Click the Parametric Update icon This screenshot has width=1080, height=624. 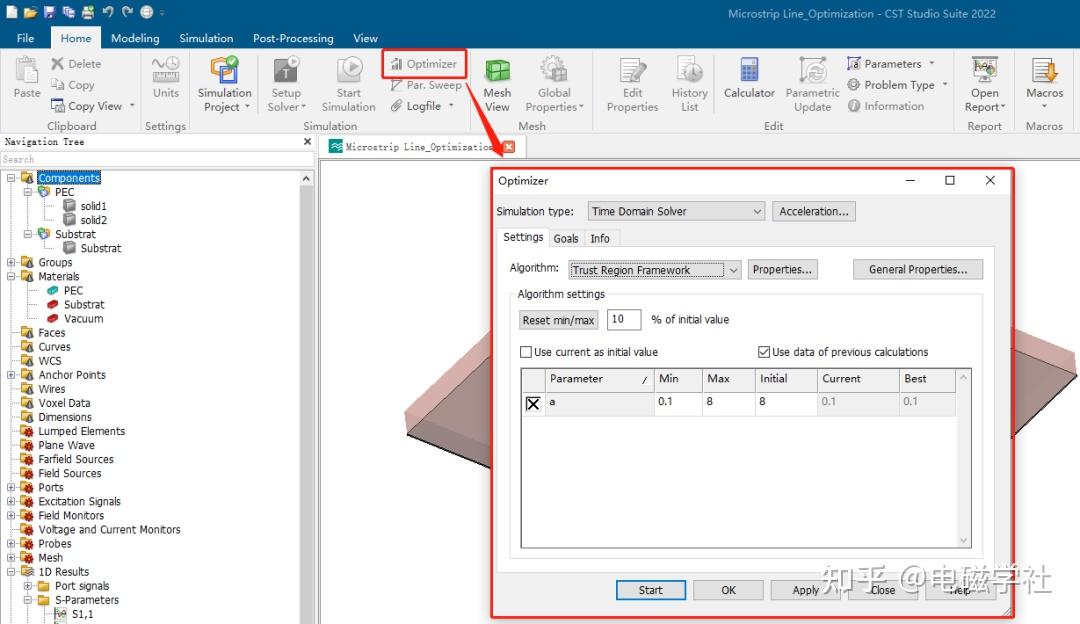[813, 70]
